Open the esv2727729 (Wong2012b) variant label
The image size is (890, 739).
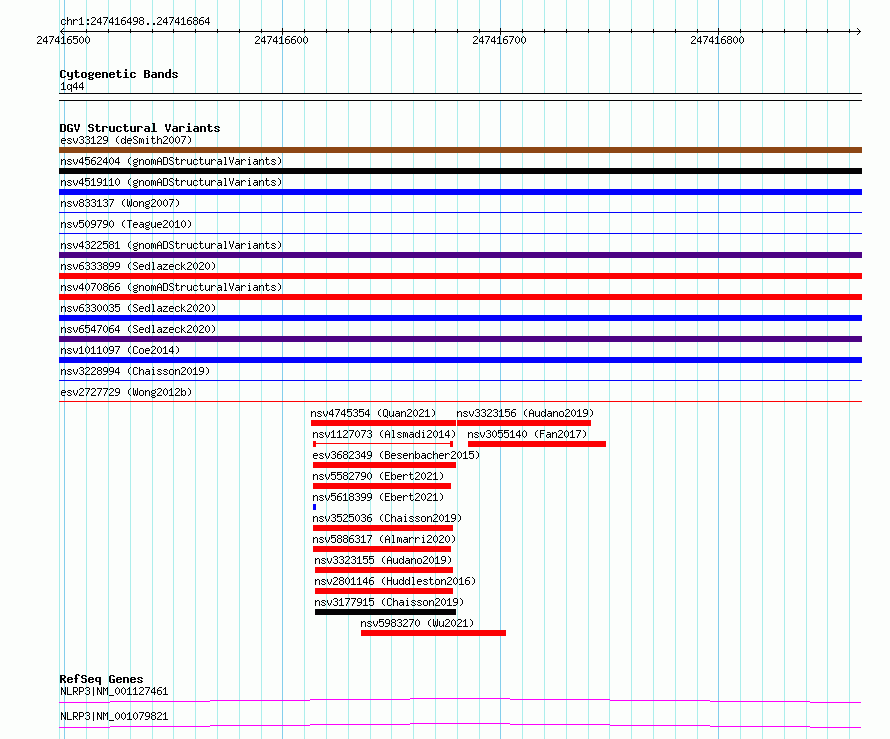pos(126,392)
